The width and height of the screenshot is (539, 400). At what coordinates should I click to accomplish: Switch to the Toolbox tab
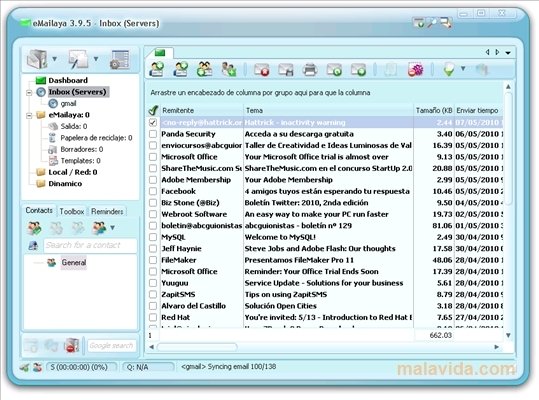[72, 211]
